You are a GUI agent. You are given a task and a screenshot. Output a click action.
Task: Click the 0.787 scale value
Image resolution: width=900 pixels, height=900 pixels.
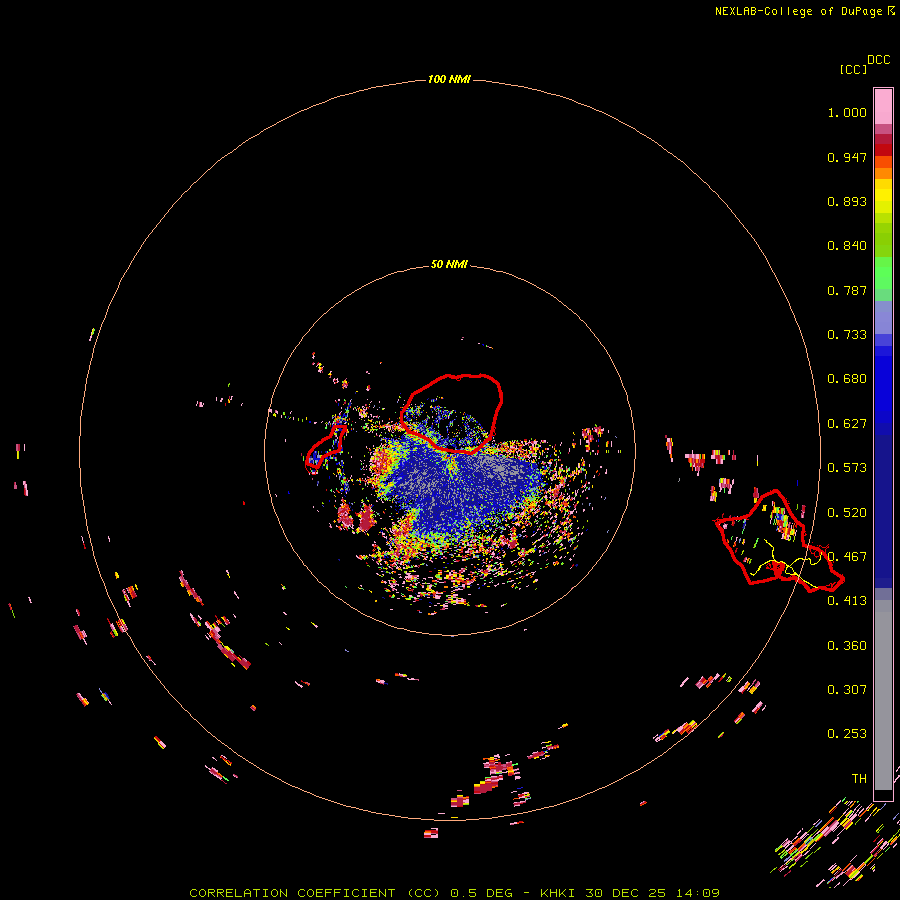click(847, 290)
